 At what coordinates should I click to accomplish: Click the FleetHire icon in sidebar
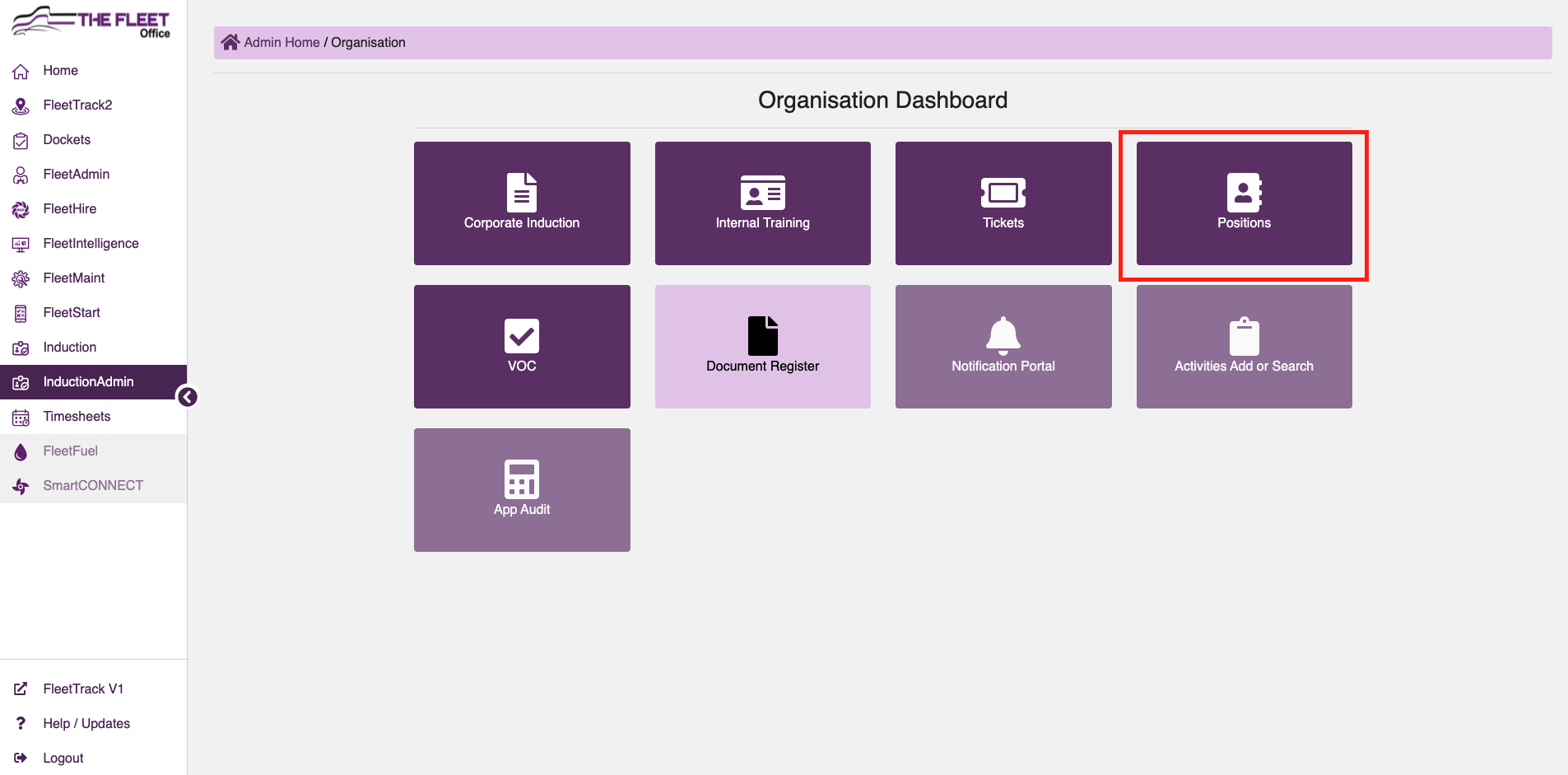21,210
